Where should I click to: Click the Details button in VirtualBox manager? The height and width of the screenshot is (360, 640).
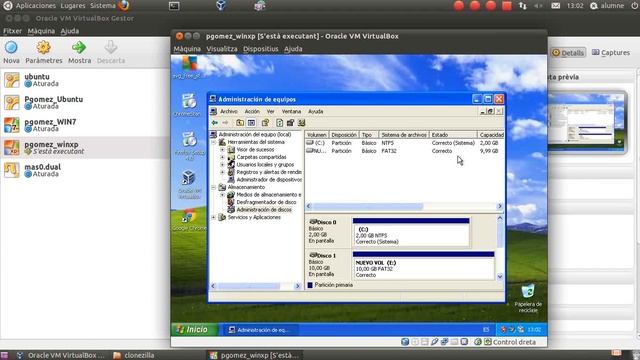click(x=568, y=53)
